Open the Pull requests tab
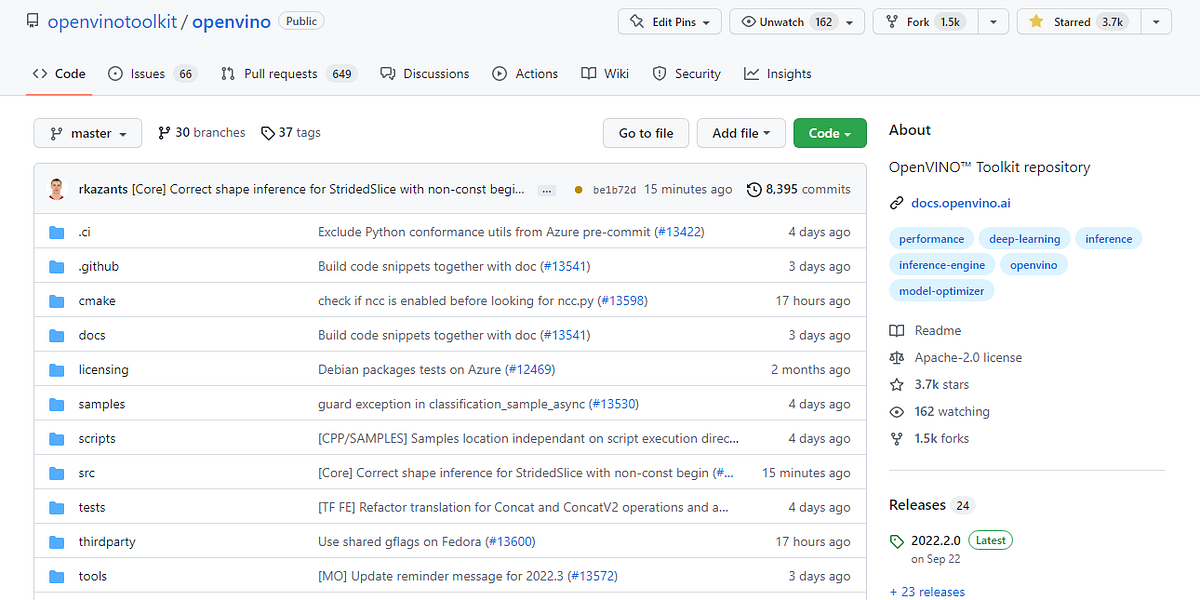This screenshot has height=600, width=1200. tap(288, 74)
